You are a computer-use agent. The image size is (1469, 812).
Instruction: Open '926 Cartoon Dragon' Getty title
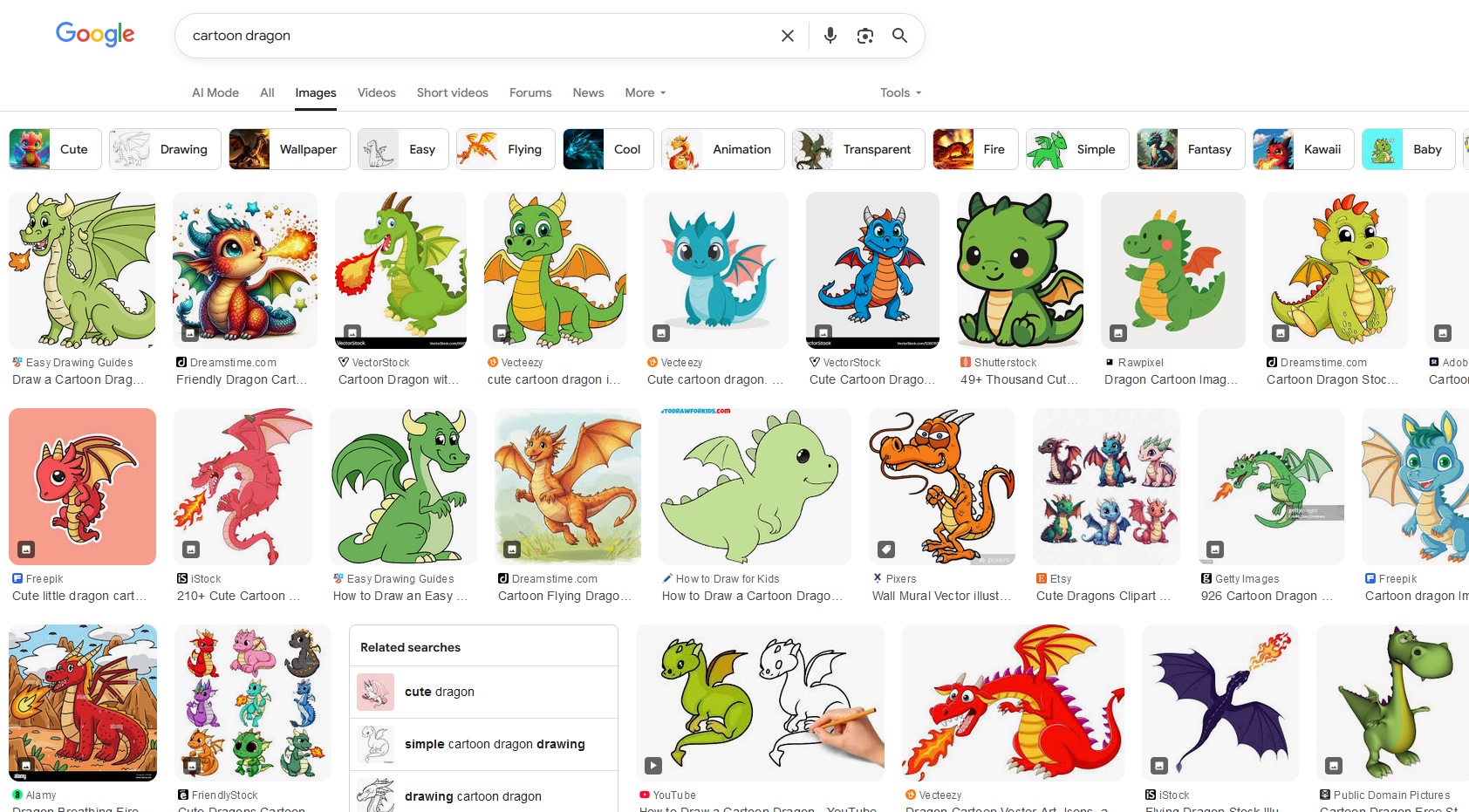1267,596
